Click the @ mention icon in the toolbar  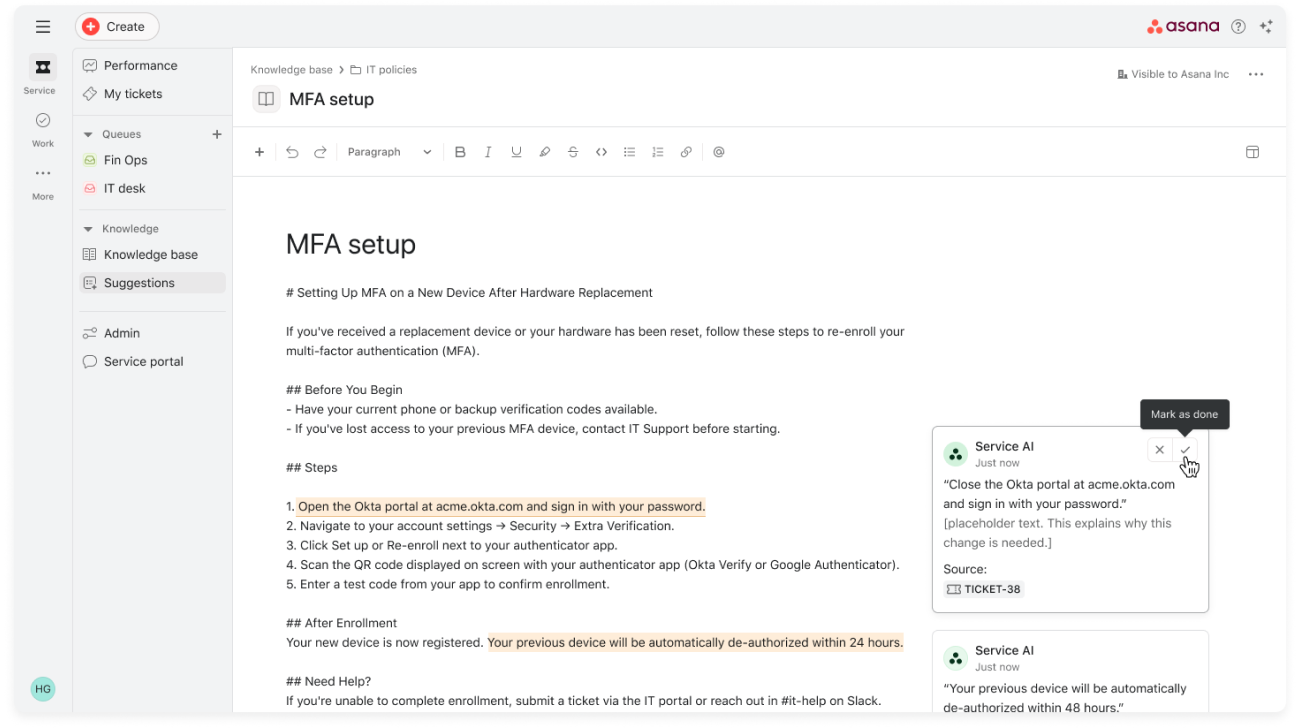coord(719,152)
